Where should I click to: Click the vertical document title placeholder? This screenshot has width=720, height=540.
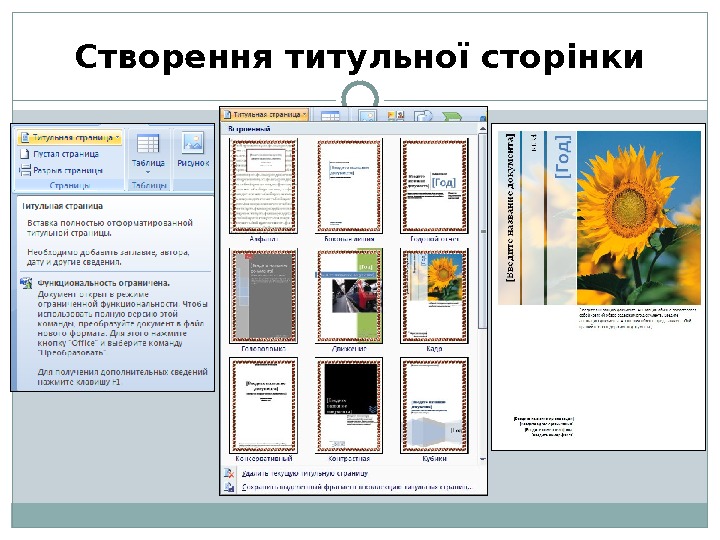pyautogui.click(x=510, y=207)
